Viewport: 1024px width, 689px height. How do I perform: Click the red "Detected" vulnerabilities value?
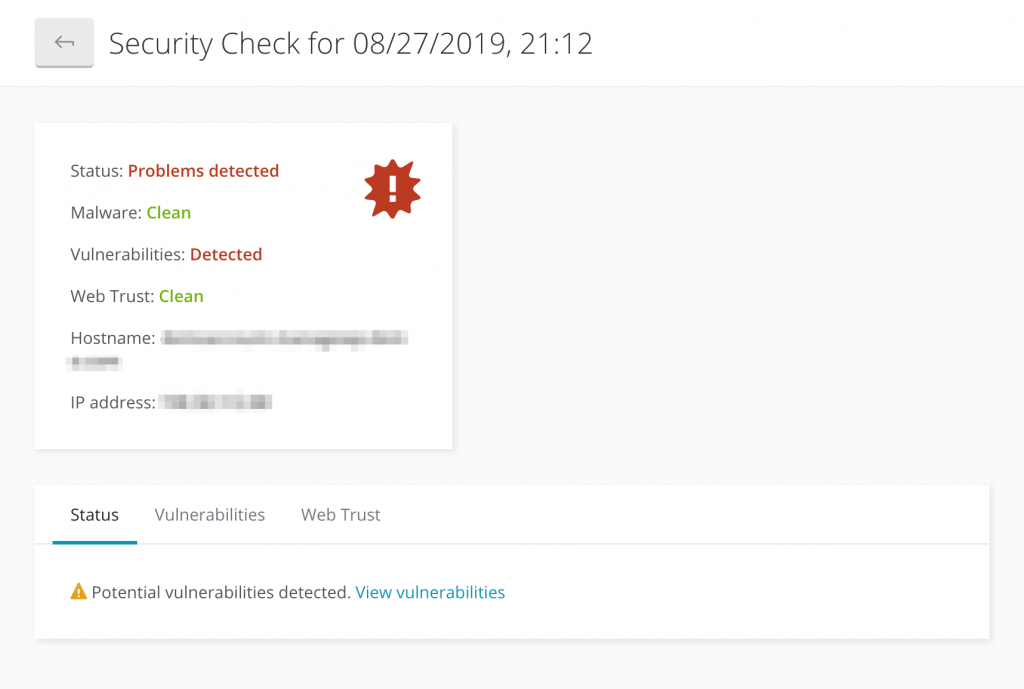[x=226, y=255]
